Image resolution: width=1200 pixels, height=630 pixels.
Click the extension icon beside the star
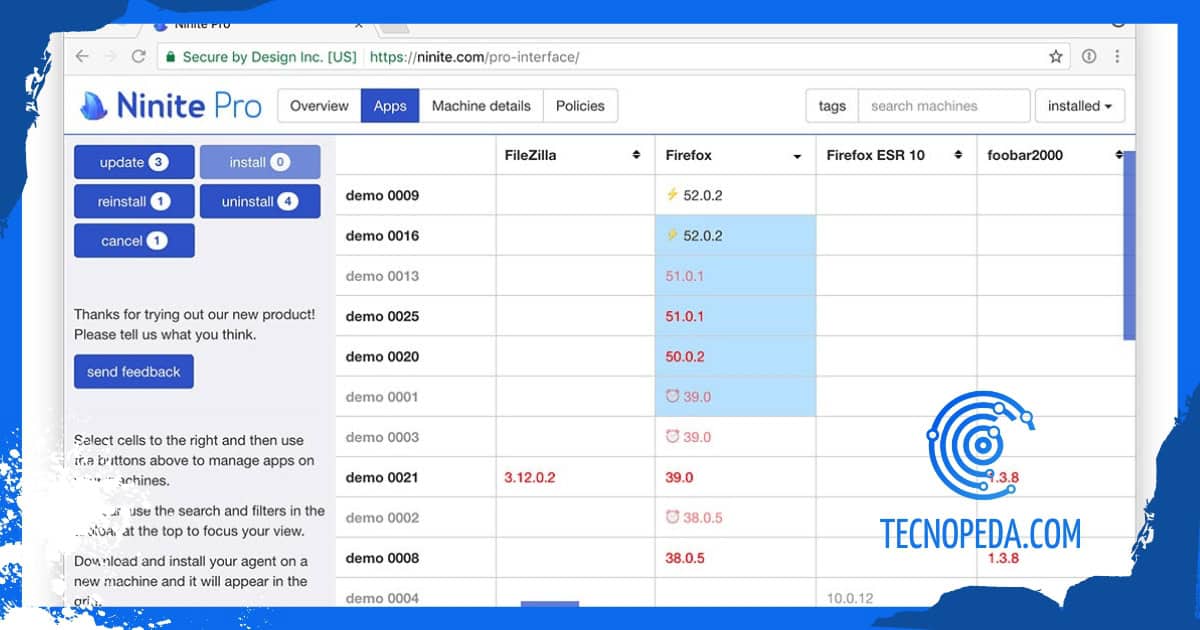(1089, 57)
